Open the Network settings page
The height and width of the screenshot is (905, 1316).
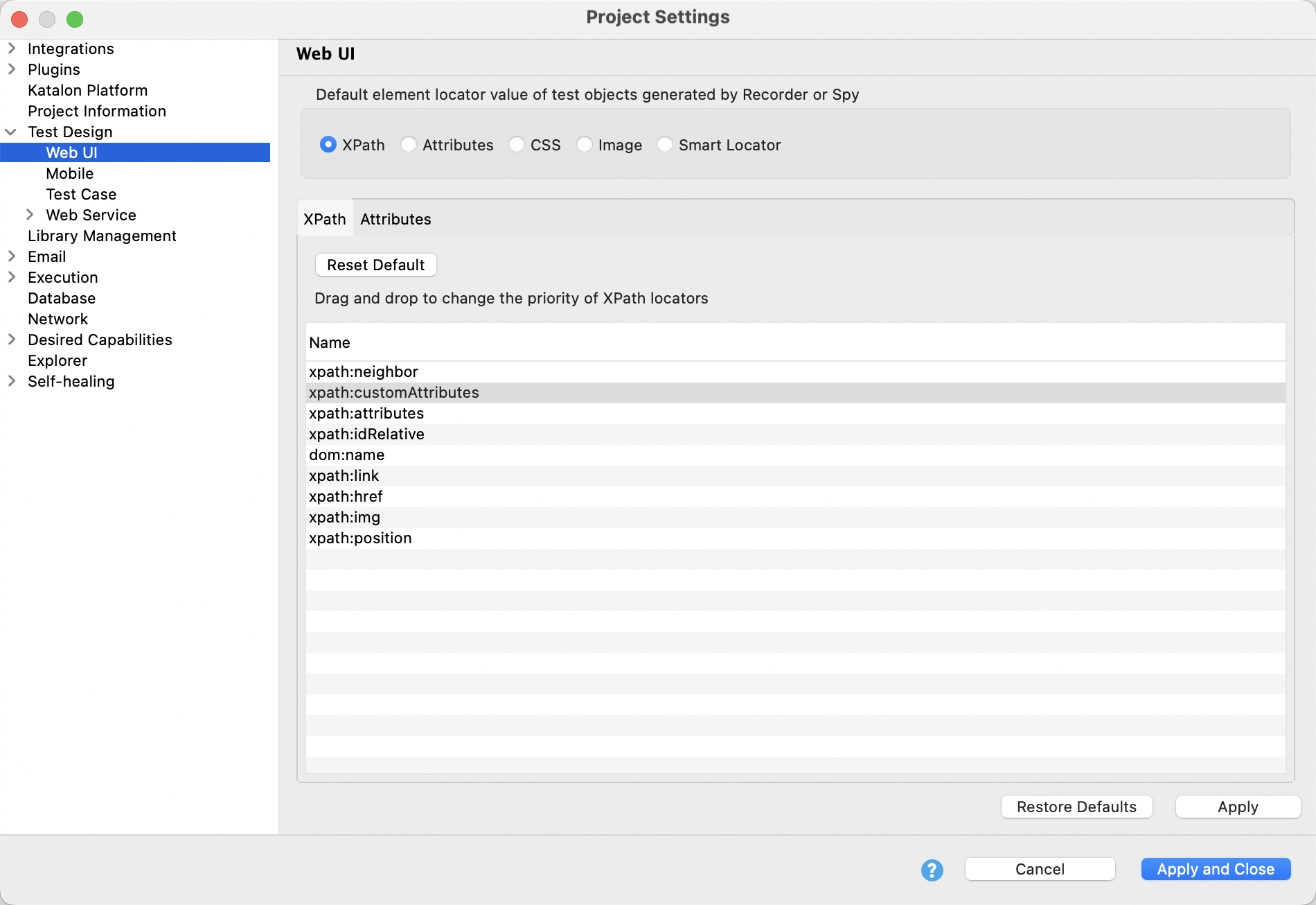[58, 319]
